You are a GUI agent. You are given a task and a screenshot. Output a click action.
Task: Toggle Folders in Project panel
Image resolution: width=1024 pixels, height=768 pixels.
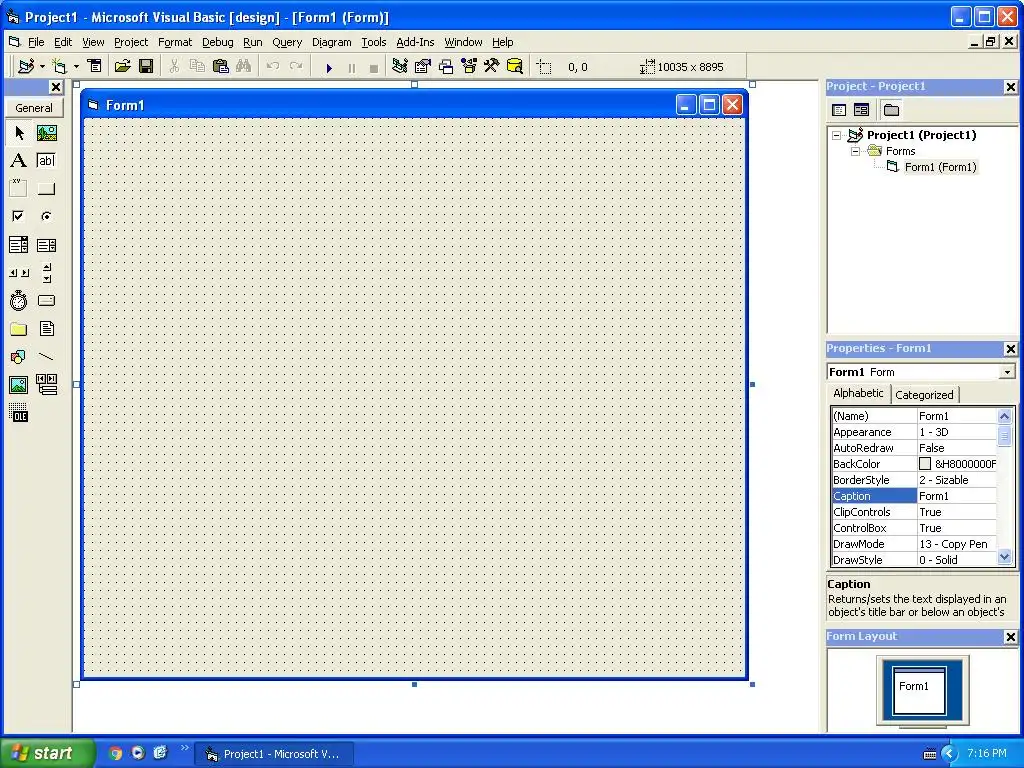891,110
